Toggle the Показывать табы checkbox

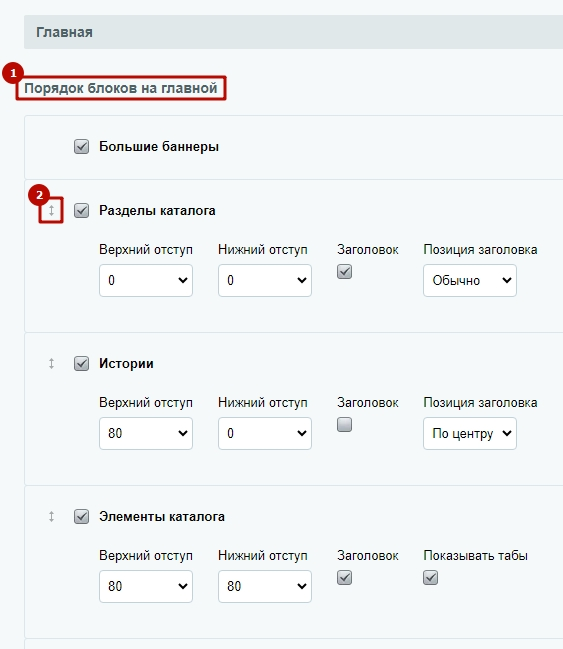pyautogui.click(x=431, y=578)
